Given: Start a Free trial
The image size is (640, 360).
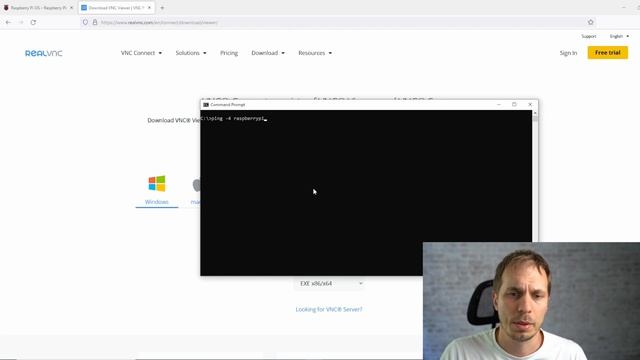Looking at the screenshot, I should (x=608, y=53).
